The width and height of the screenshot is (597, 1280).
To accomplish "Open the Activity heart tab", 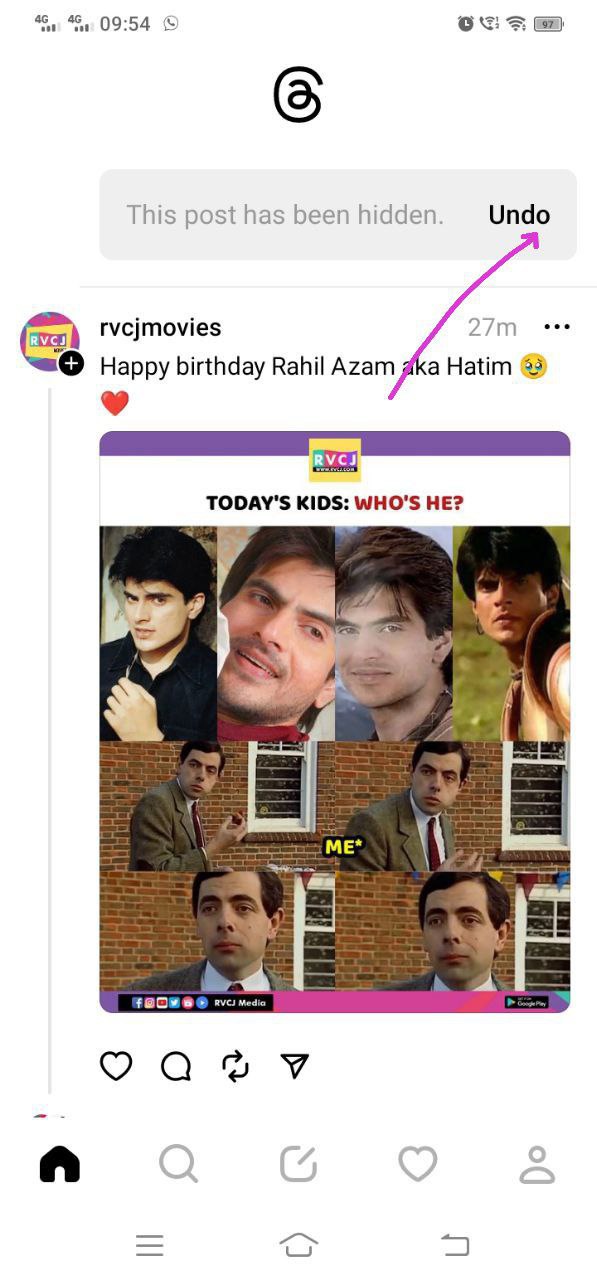I will [x=418, y=1164].
